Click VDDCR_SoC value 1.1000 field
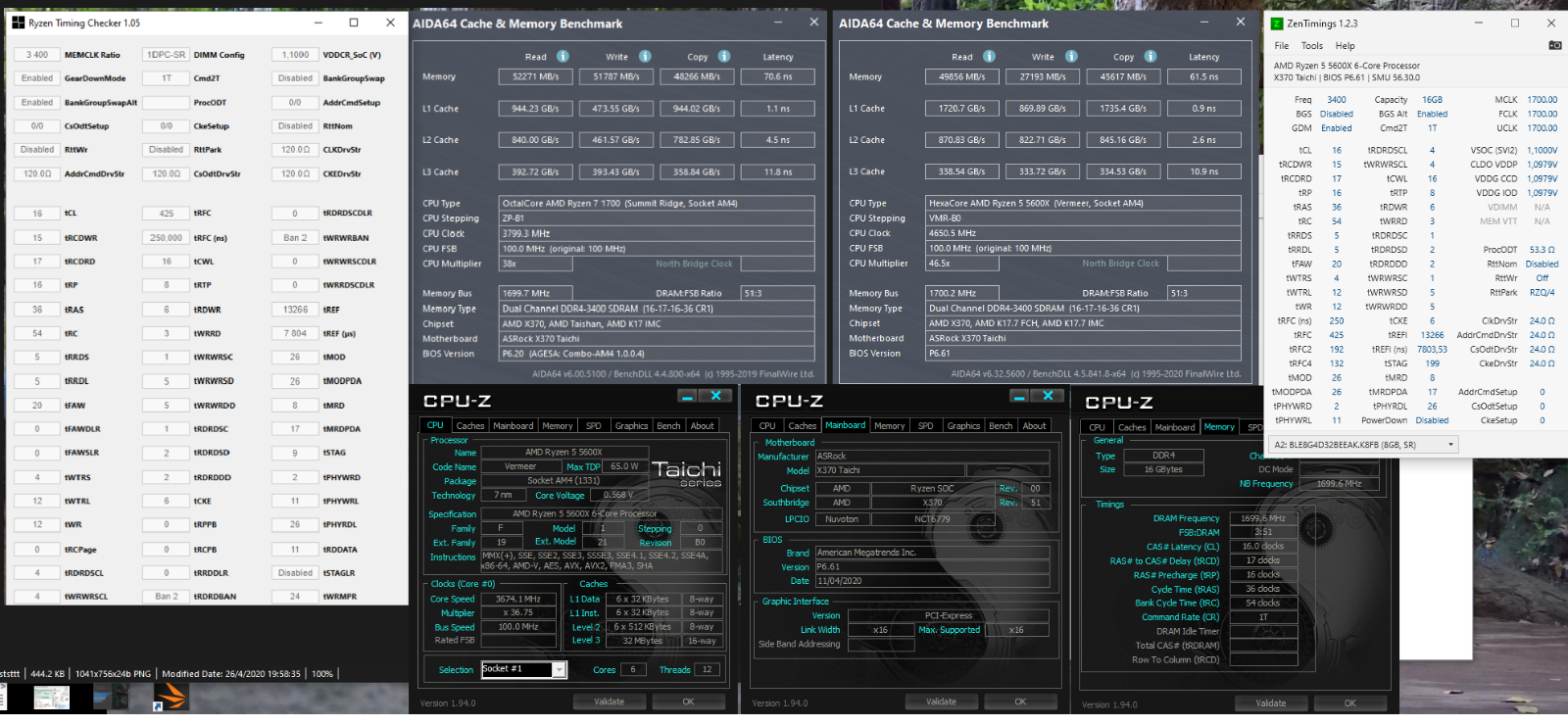The height and width of the screenshot is (726, 1568). 295,55
